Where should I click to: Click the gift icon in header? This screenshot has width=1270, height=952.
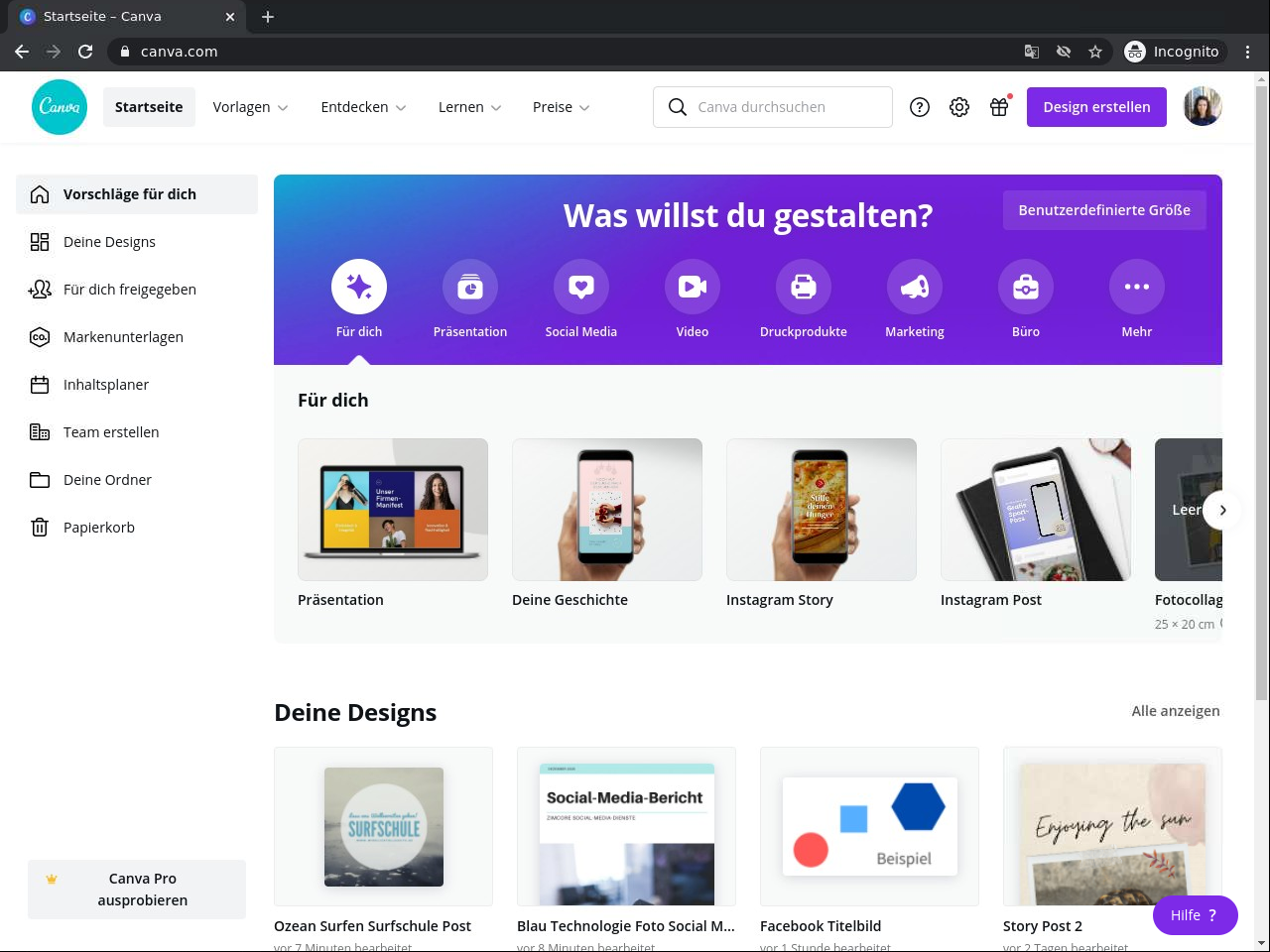click(x=999, y=107)
